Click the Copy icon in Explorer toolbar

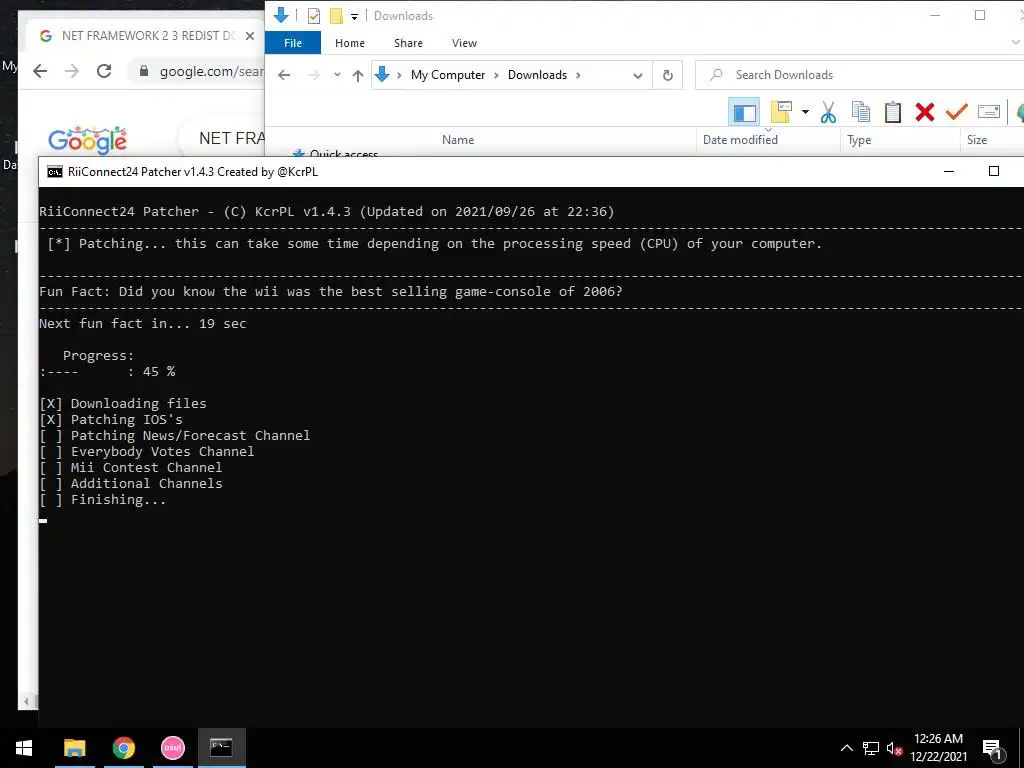[861, 112]
